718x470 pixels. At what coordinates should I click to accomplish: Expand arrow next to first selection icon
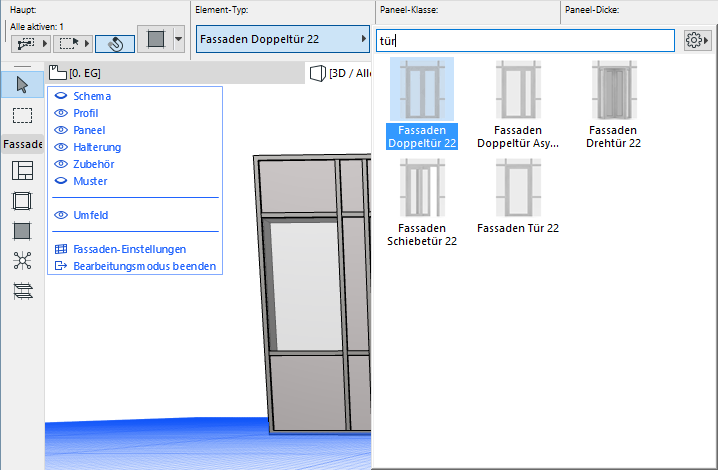45,44
